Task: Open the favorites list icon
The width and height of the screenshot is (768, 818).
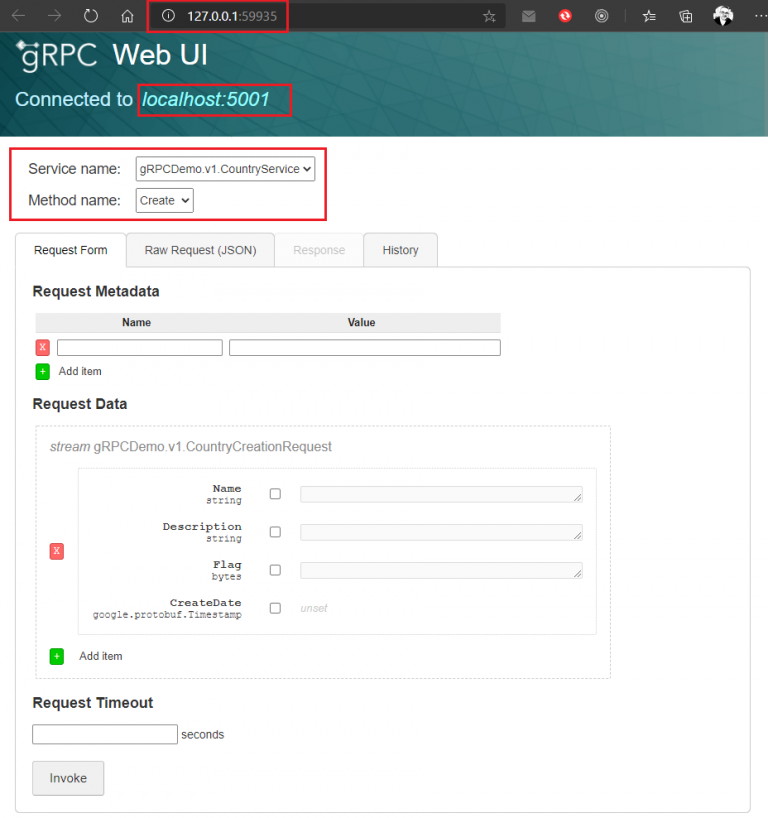Action: tap(650, 16)
